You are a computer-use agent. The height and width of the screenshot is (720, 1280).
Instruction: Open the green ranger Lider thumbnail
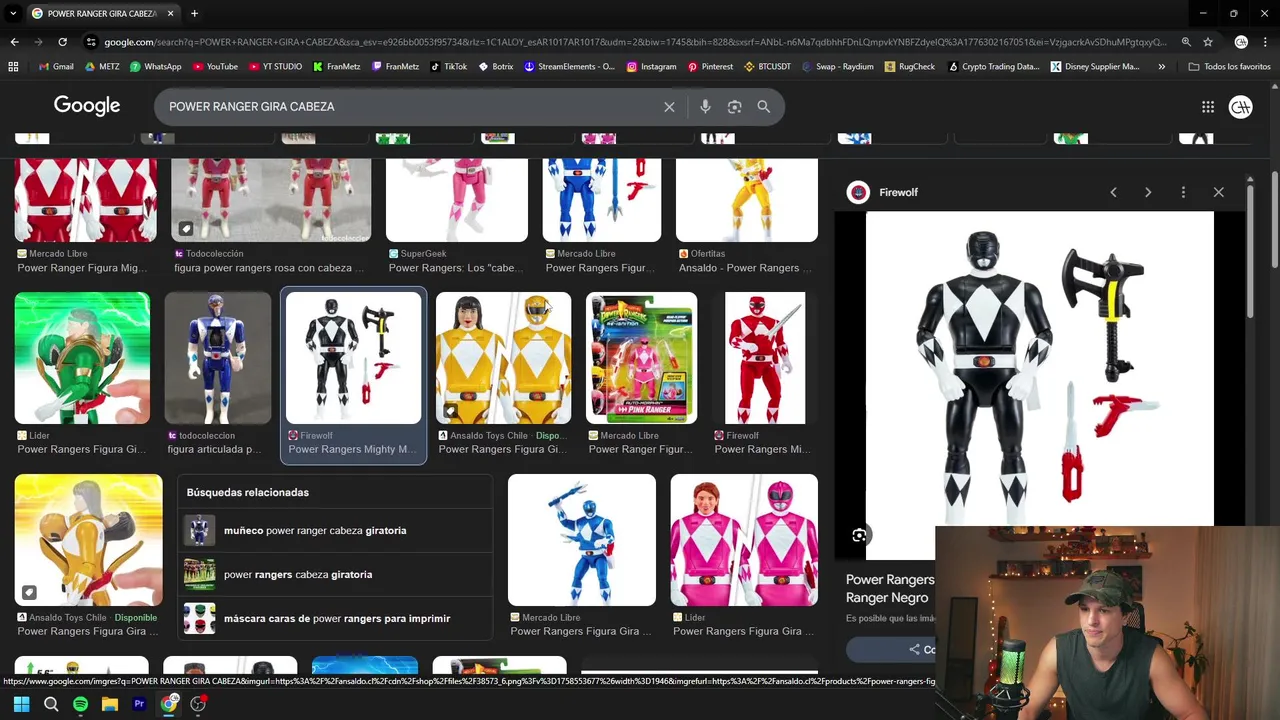tap(82, 358)
